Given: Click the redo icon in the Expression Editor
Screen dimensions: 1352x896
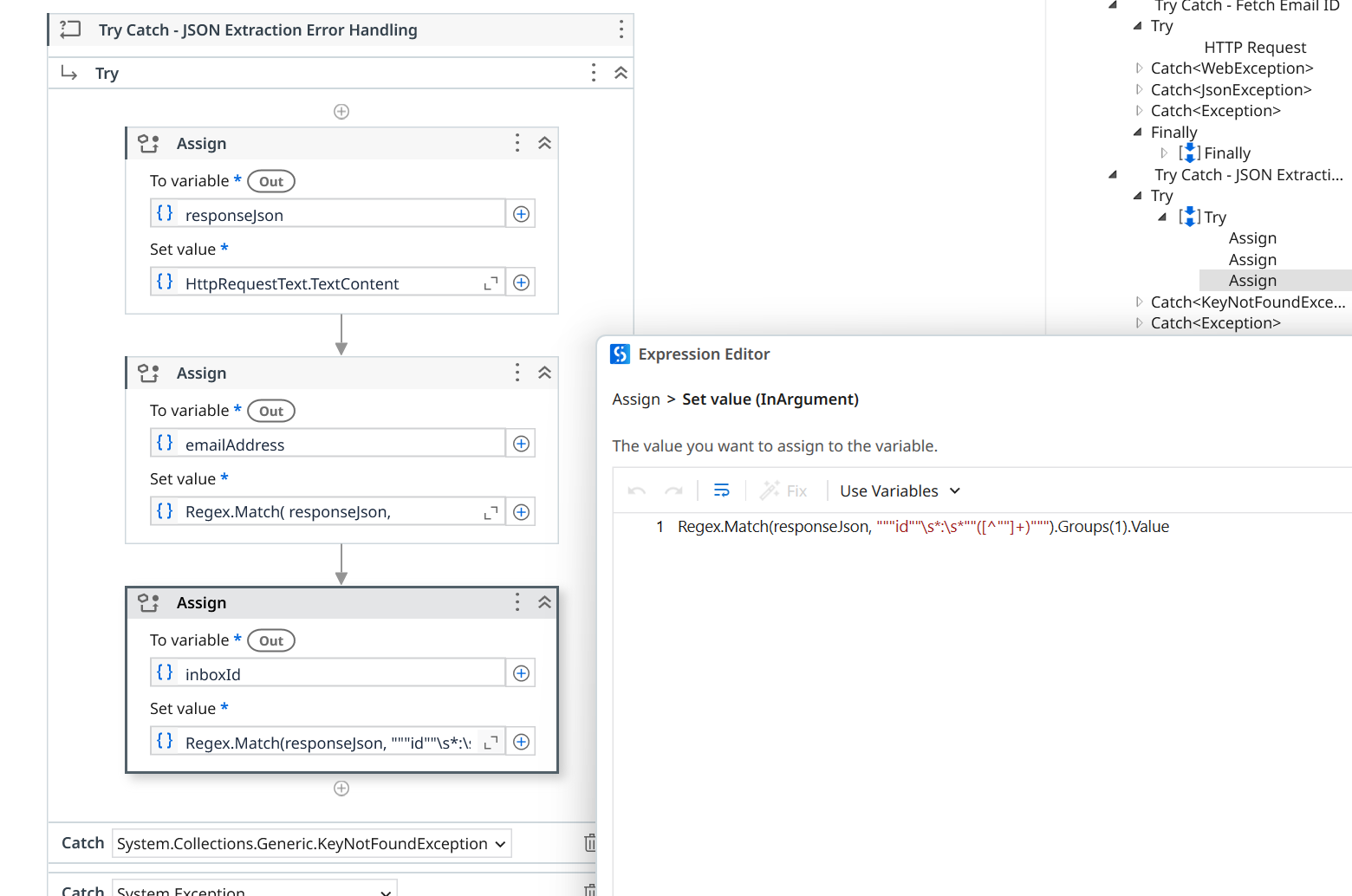Looking at the screenshot, I should point(674,490).
